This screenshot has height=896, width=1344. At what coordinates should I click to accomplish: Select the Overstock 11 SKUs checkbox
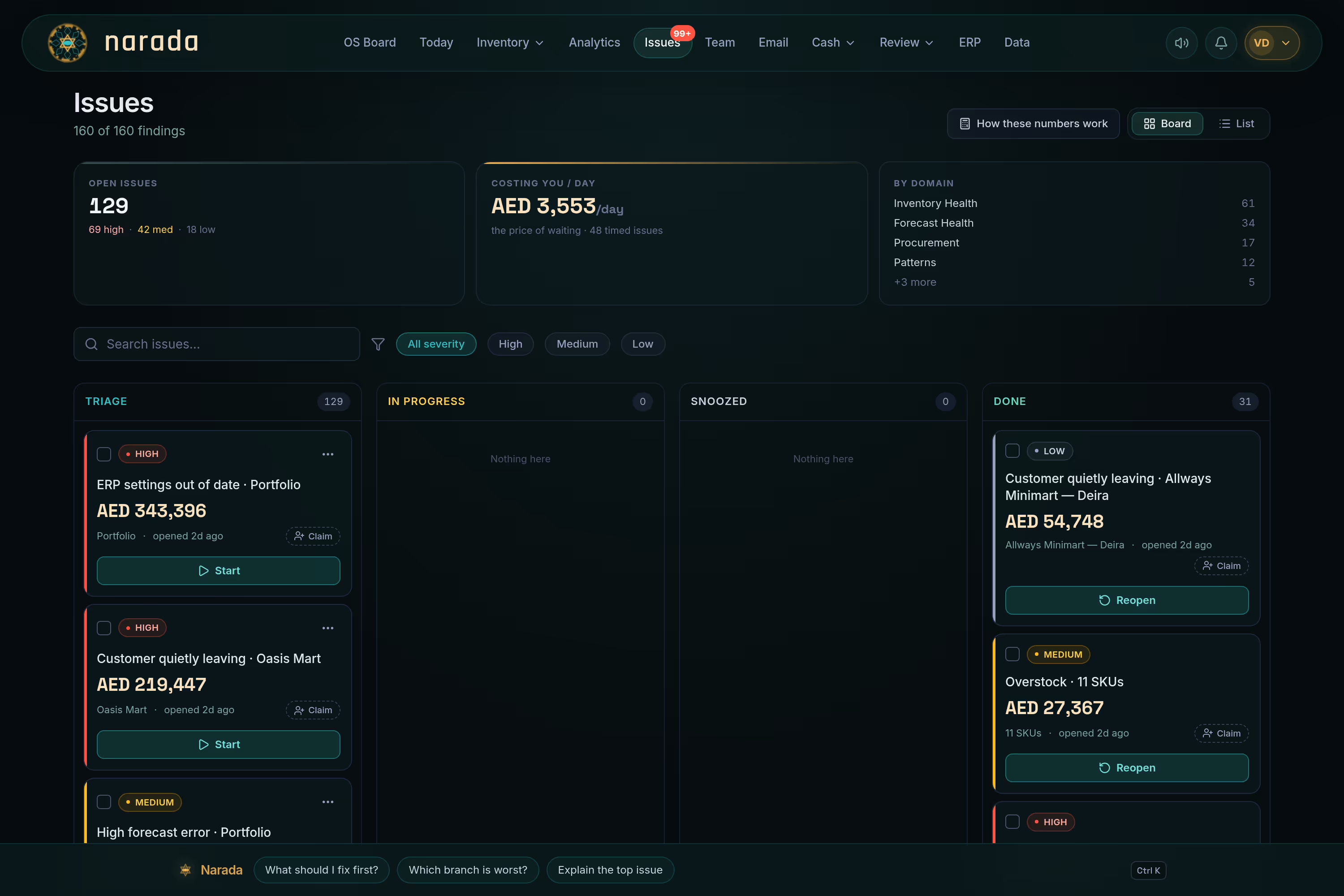pos(1012,654)
